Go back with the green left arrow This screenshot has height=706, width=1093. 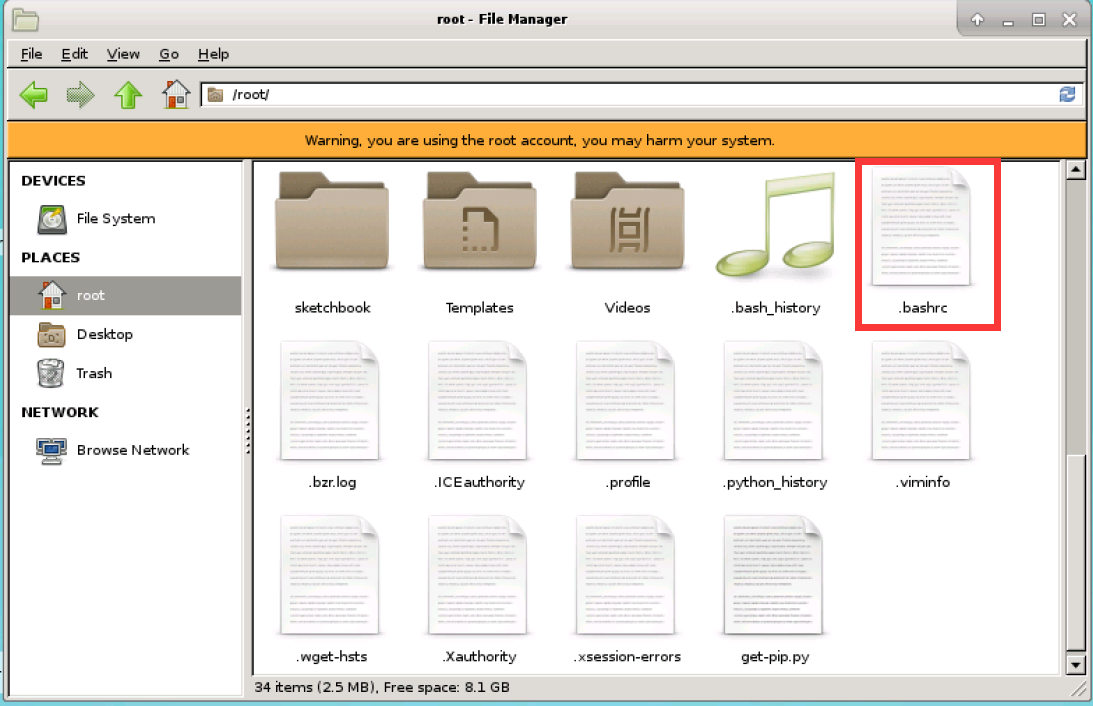33,95
